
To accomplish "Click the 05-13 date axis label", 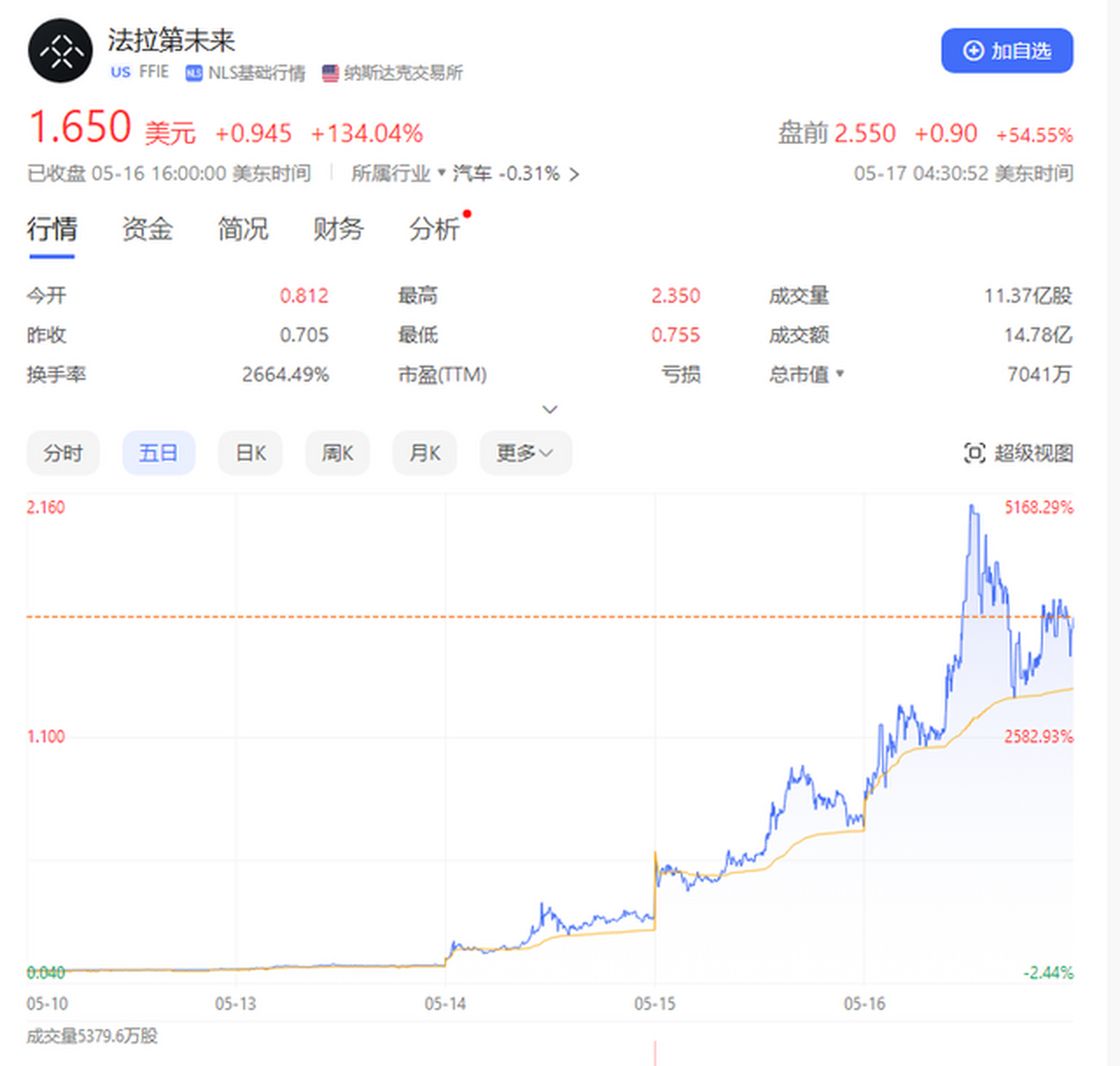I will click(x=236, y=1004).
